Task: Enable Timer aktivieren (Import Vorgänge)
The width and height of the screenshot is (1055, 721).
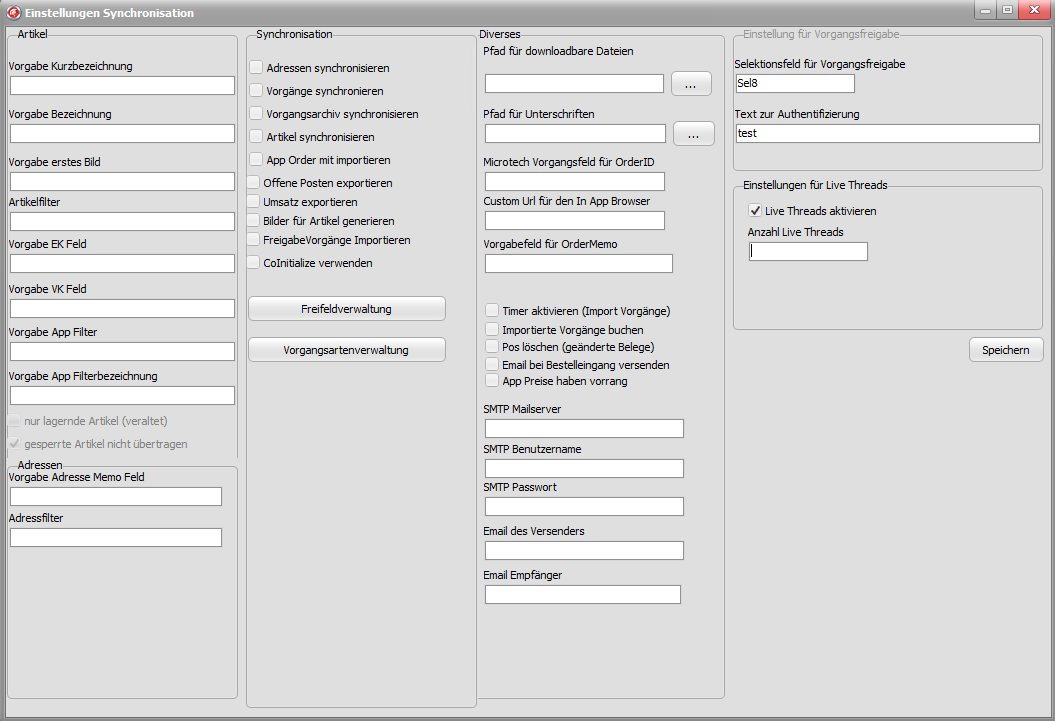Action: 492,311
